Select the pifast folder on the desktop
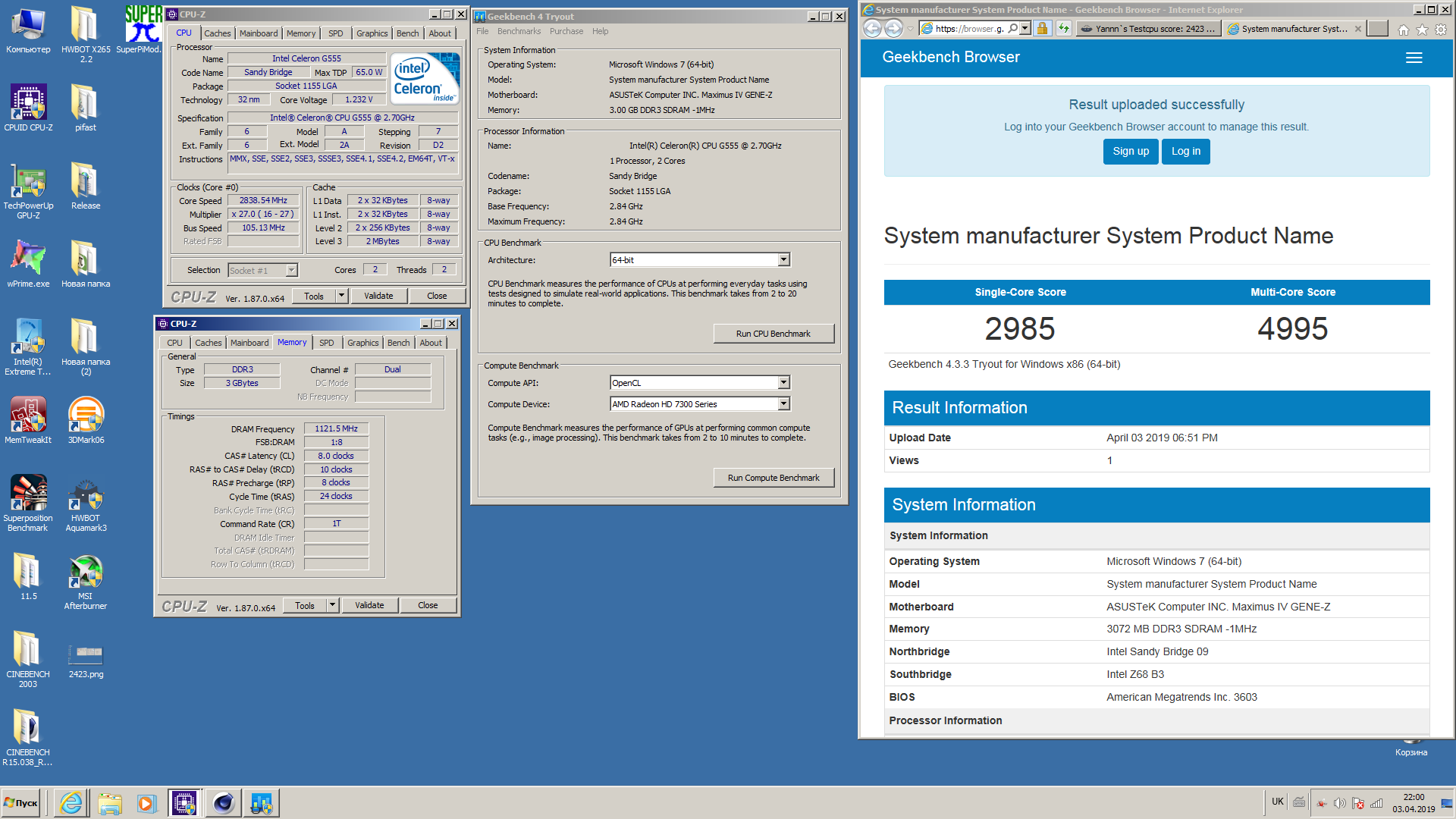 pos(86,108)
